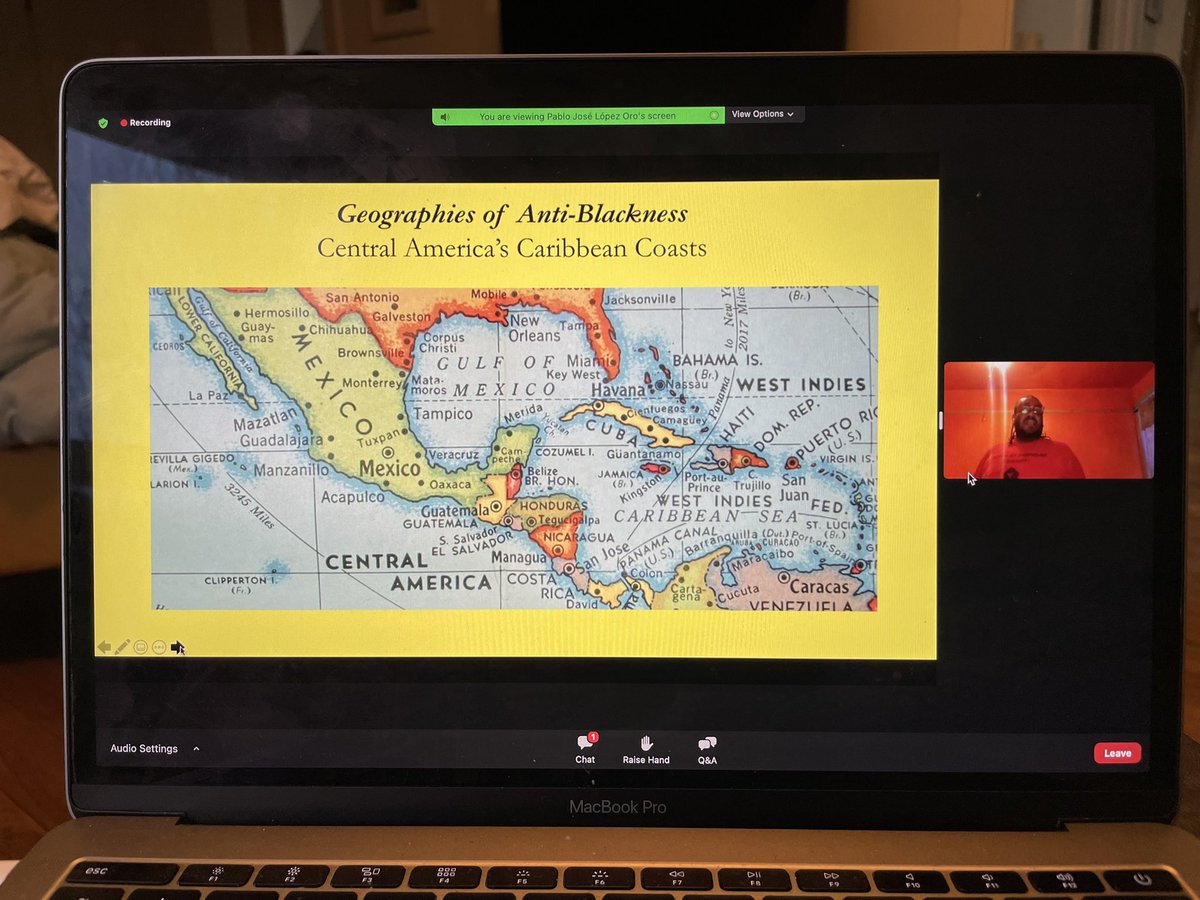Image resolution: width=1200 pixels, height=900 pixels.
Task: Open the more options ellipsis circle on slide
Action: coord(159,648)
